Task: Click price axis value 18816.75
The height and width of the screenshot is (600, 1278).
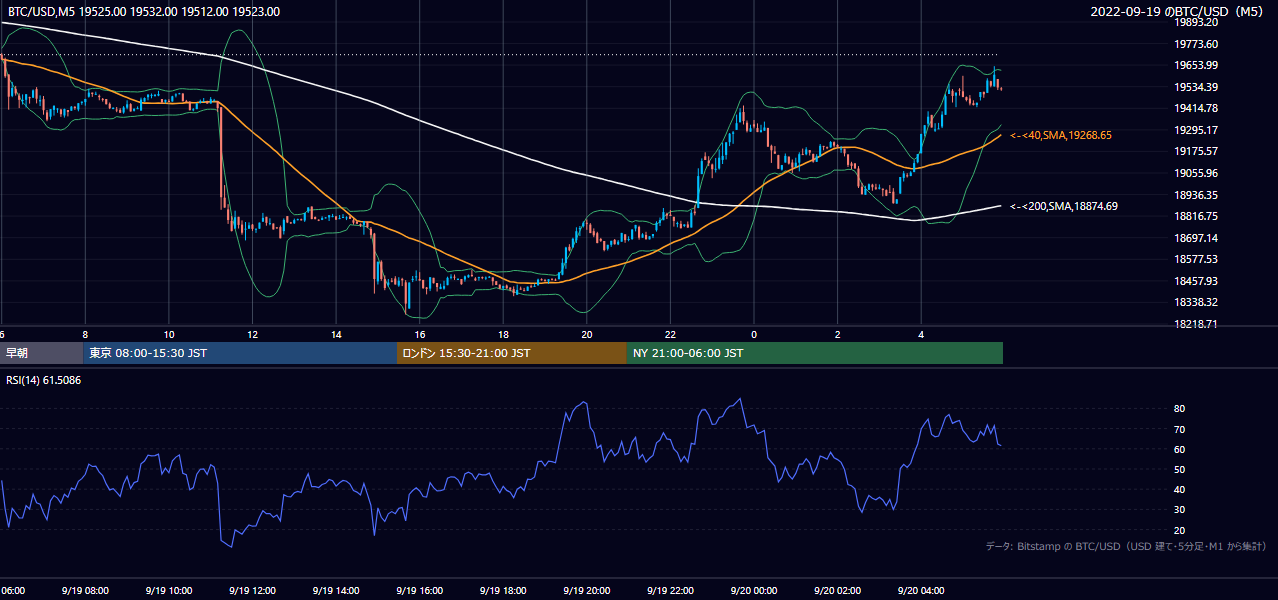Action: pos(1197,216)
